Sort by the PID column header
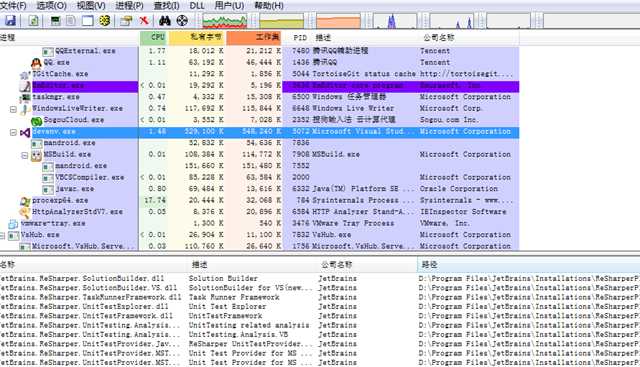The width and height of the screenshot is (640, 367). point(300,38)
